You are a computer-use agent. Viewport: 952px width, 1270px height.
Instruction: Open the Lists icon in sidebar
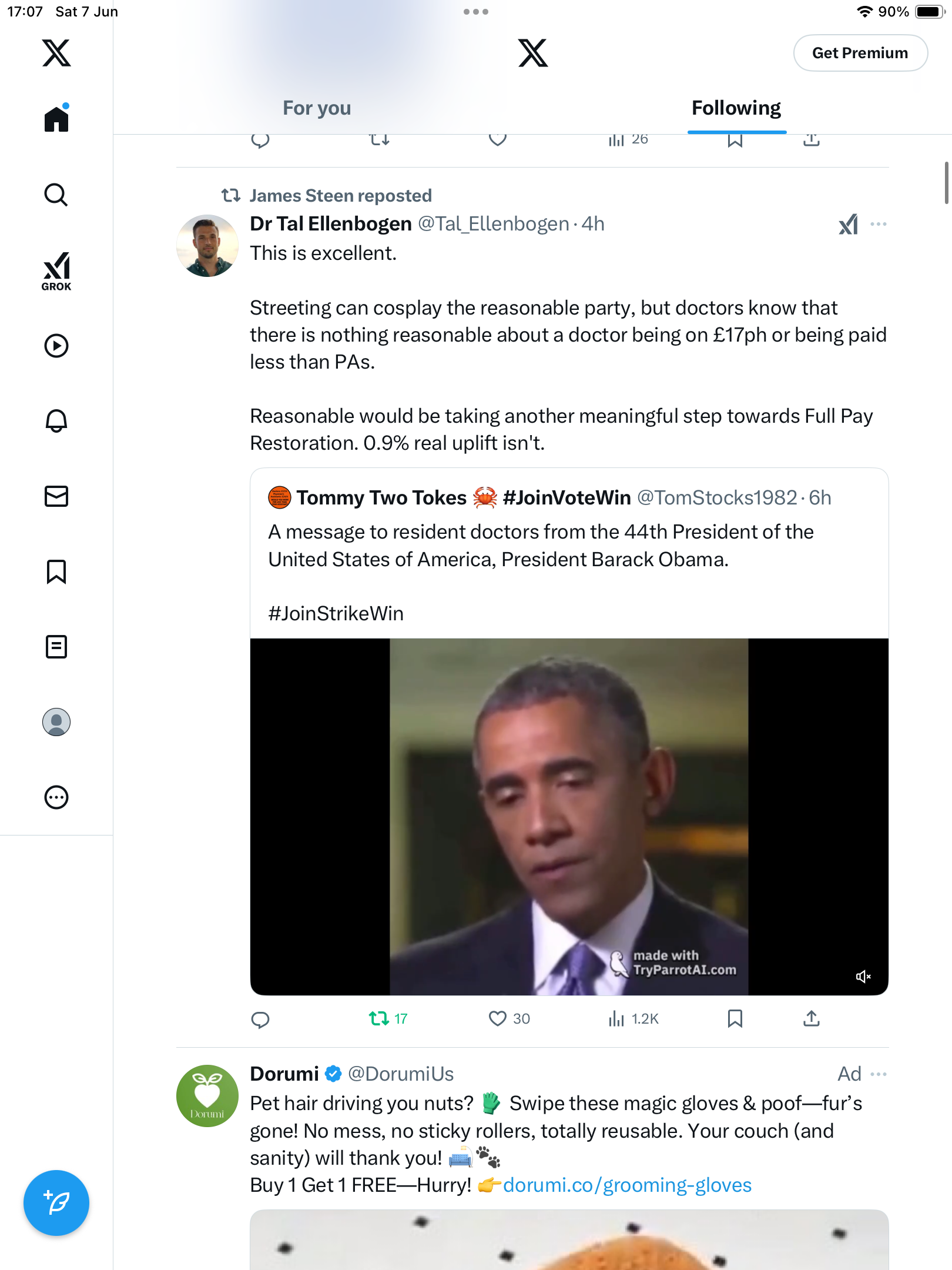click(56, 647)
